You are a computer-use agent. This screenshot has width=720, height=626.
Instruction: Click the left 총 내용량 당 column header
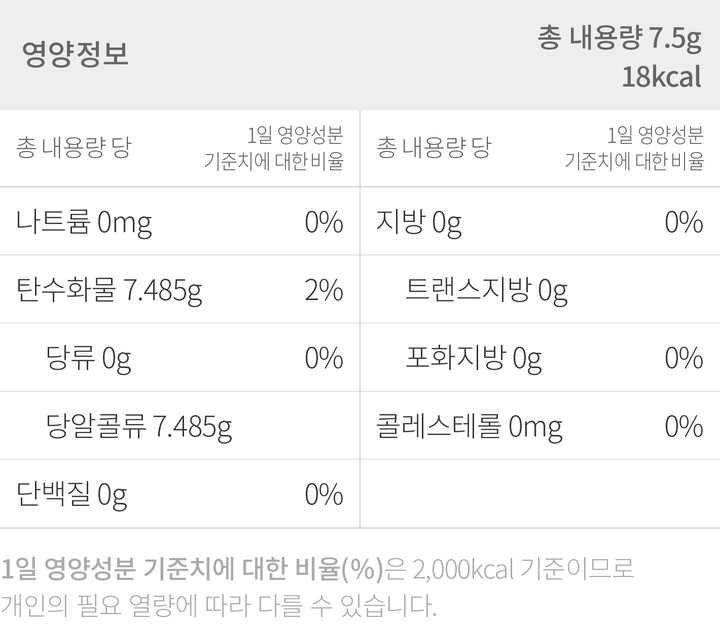(73, 148)
